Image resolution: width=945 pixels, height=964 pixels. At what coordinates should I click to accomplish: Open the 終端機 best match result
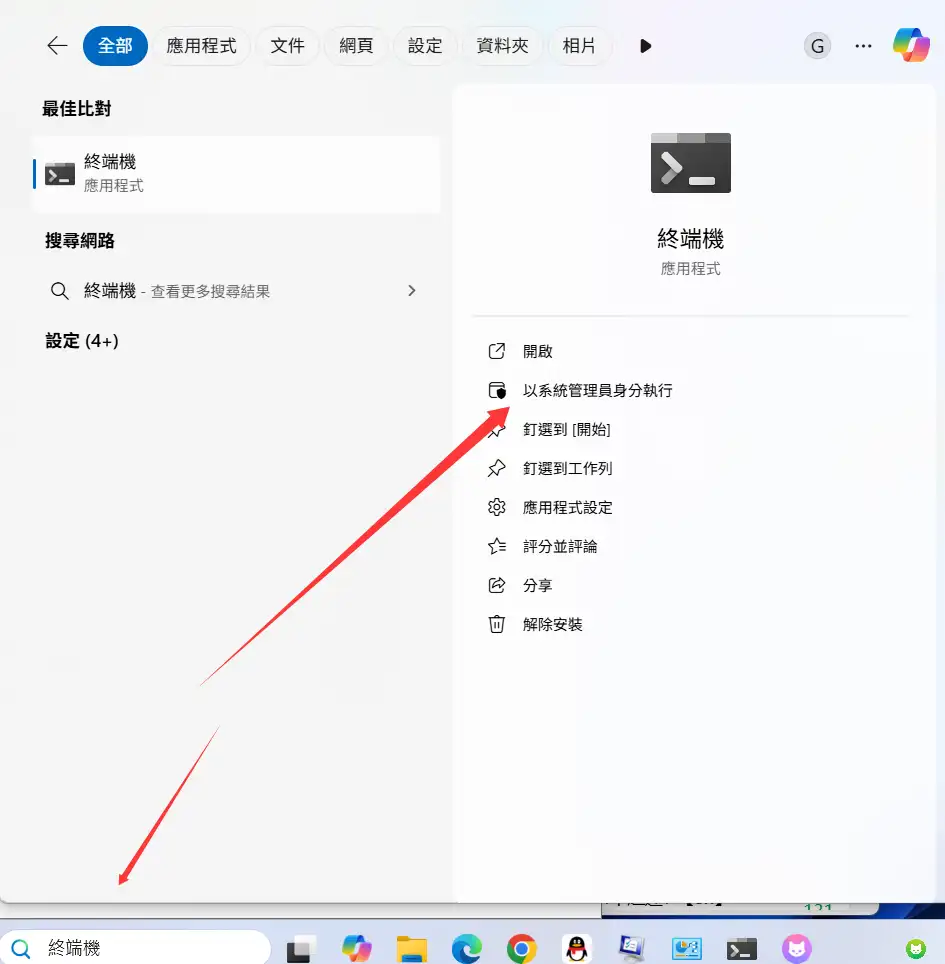236,173
